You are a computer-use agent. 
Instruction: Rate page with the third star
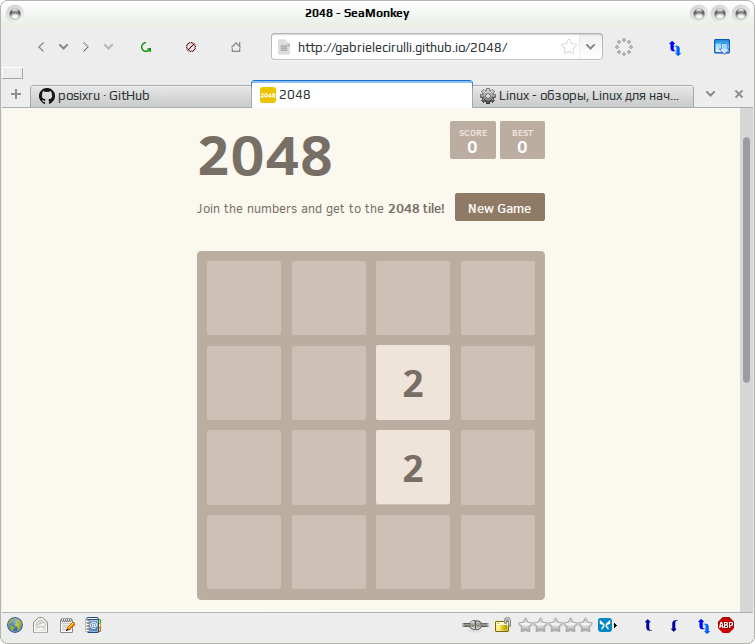click(x=556, y=626)
